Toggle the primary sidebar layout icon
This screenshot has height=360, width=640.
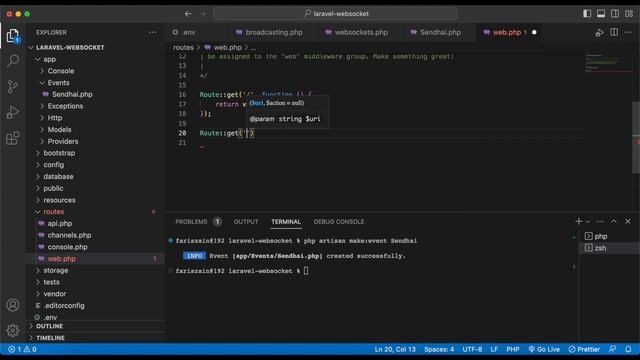click(587, 13)
